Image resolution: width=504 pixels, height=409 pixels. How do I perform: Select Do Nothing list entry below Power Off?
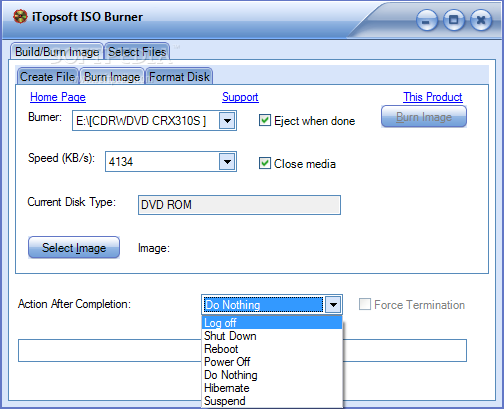pos(272,375)
